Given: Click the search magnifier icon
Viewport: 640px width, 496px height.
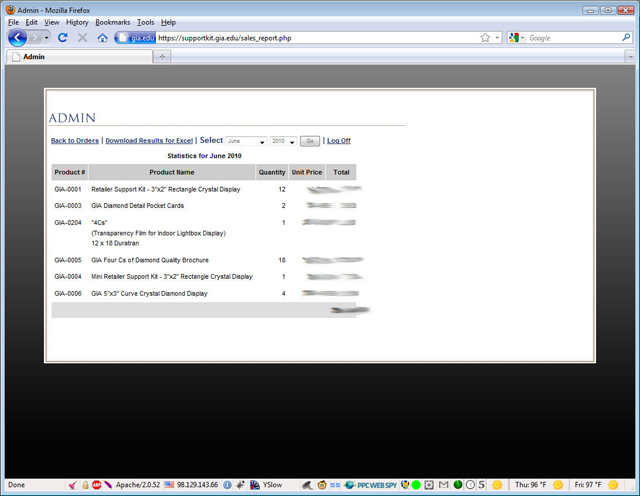Looking at the screenshot, I should [626, 38].
